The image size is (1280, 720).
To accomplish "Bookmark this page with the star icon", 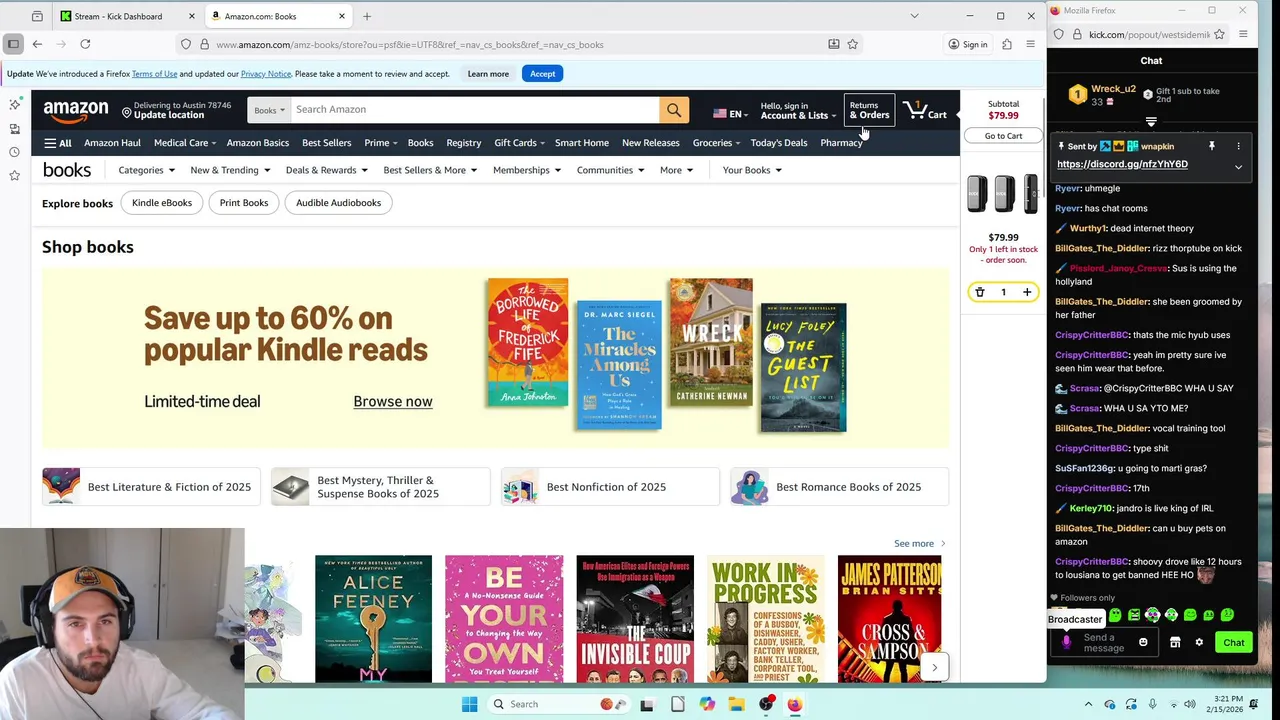I will [852, 44].
